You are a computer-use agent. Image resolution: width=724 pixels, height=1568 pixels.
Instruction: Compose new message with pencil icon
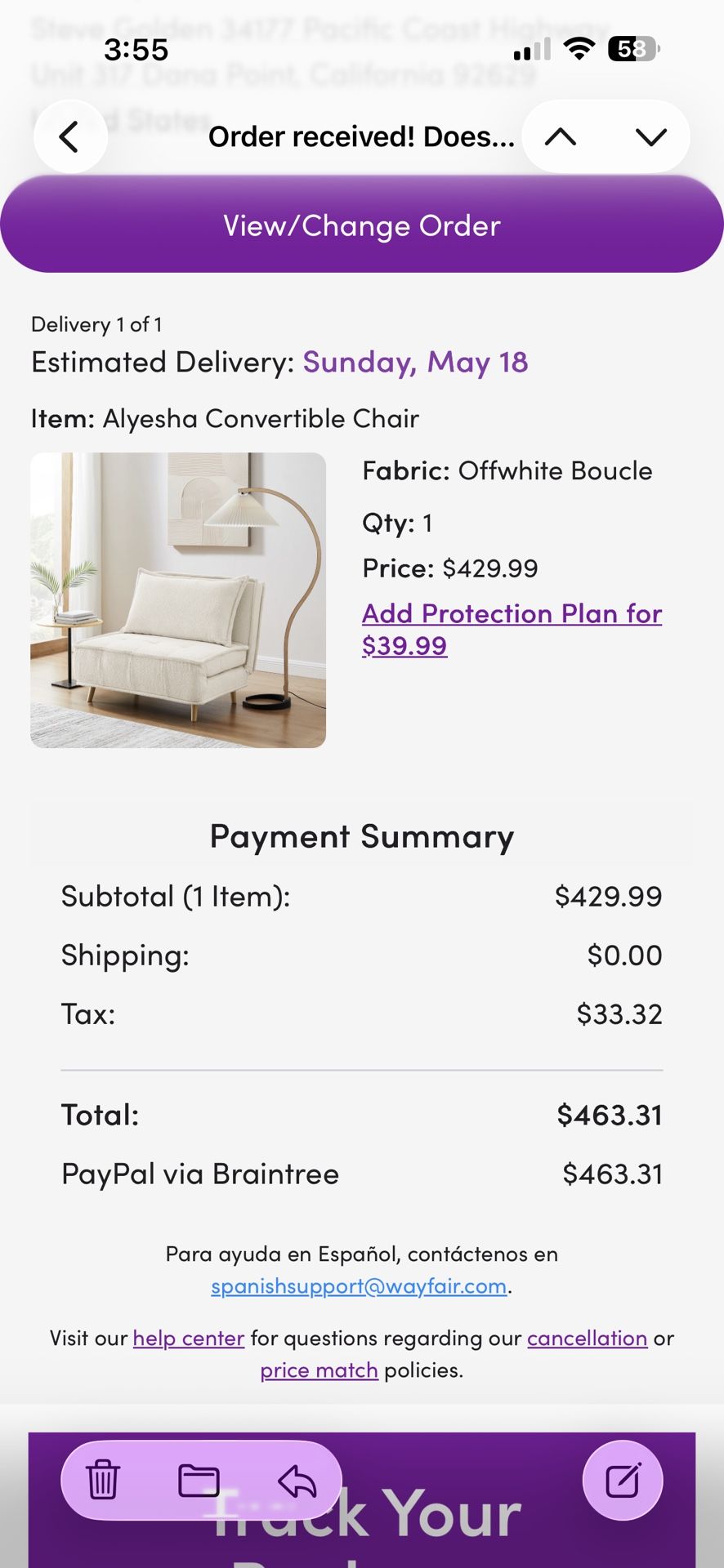tap(623, 1480)
